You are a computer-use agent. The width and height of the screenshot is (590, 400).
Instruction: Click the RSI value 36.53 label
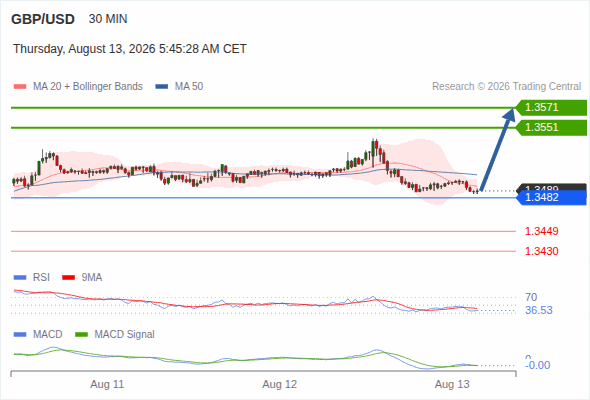[539, 310]
